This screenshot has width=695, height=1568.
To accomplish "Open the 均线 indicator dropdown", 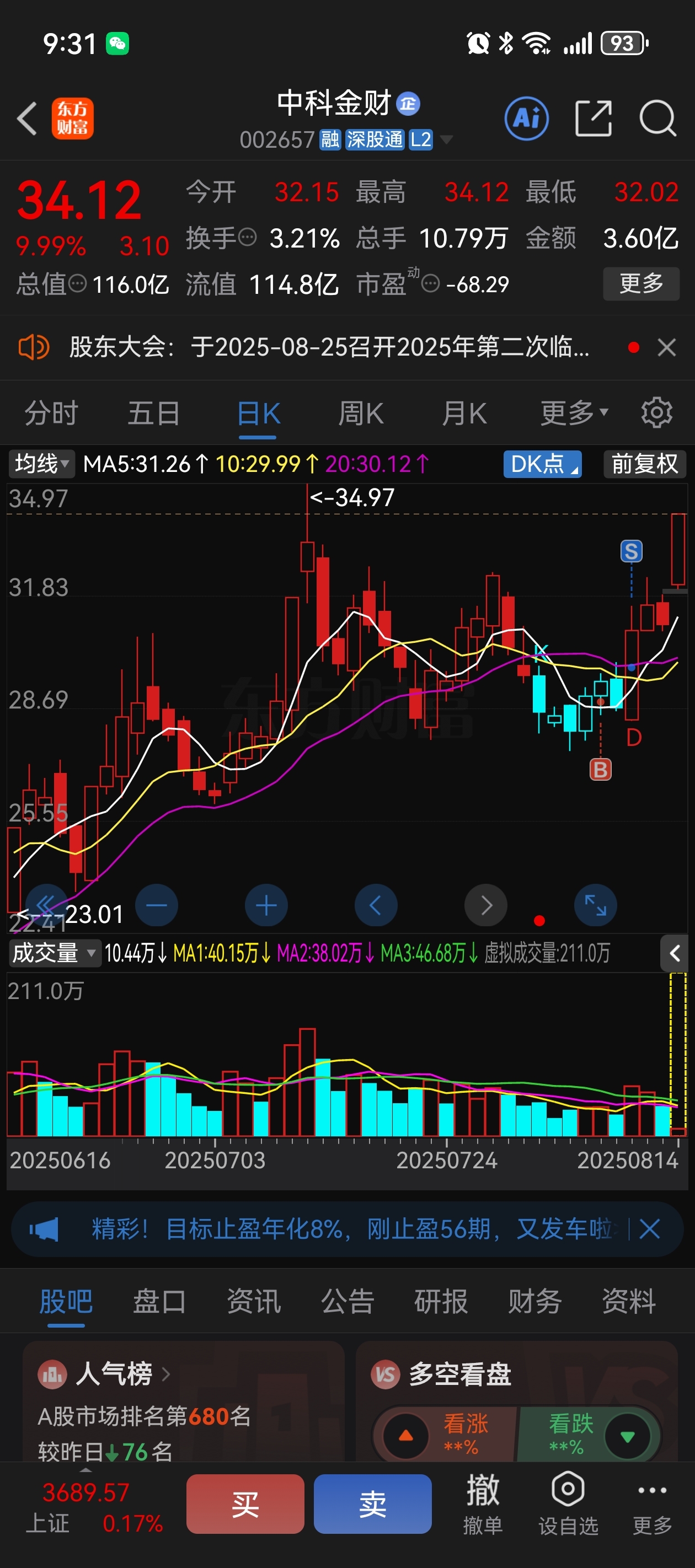I will [x=41, y=464].
